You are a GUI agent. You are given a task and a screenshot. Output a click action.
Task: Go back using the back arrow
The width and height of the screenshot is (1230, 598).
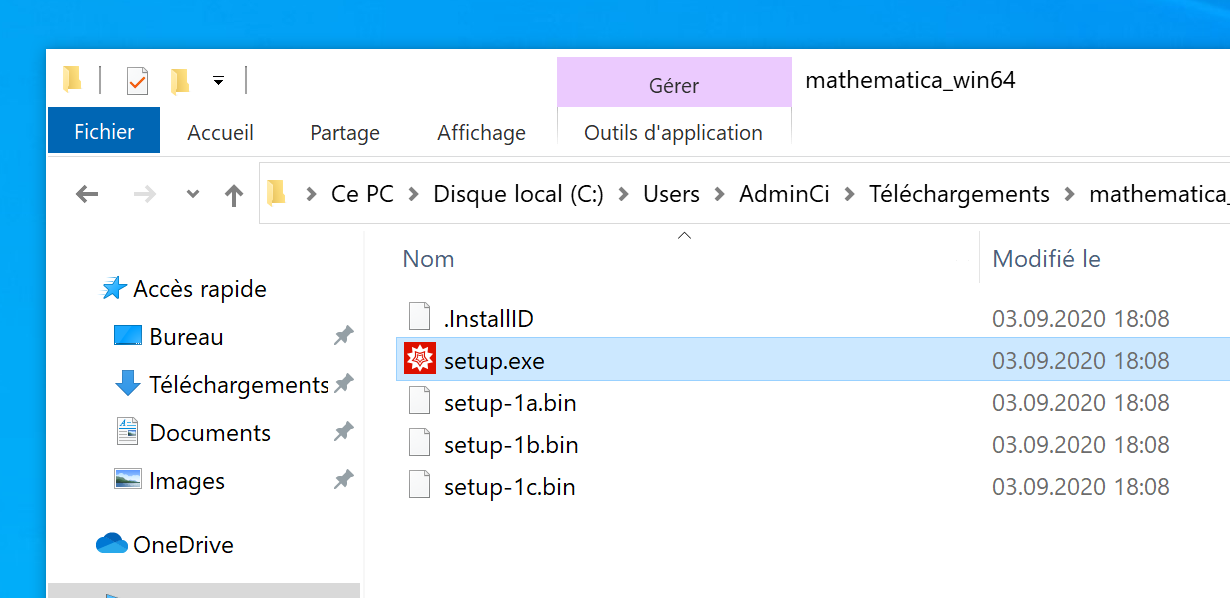pyautogui.click(x=88, y=194)
